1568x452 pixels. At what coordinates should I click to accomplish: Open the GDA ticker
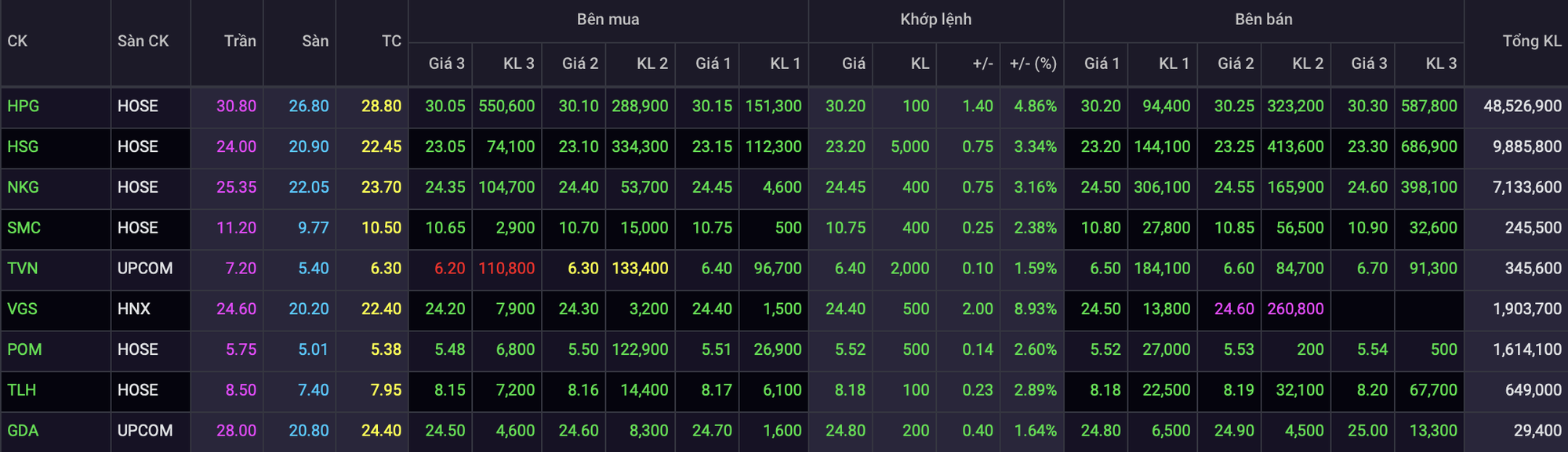23,431
